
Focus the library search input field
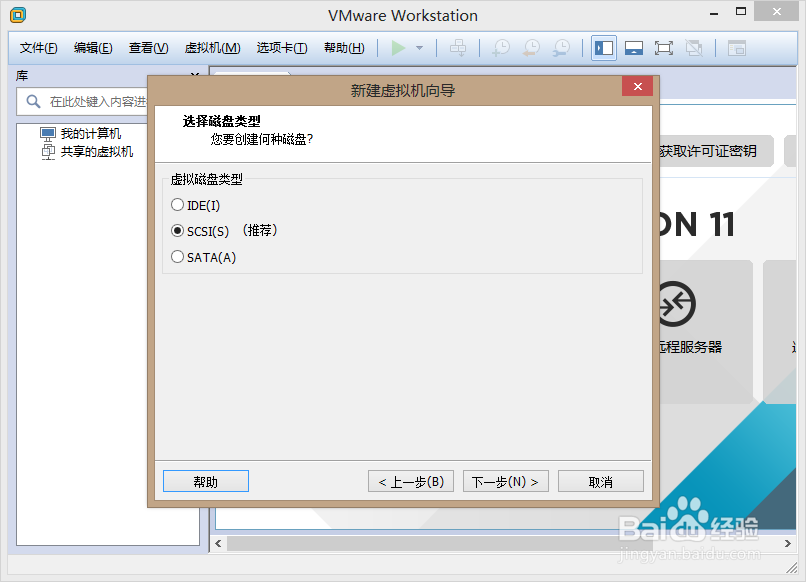pyautogui.click(x=82, y=102)
